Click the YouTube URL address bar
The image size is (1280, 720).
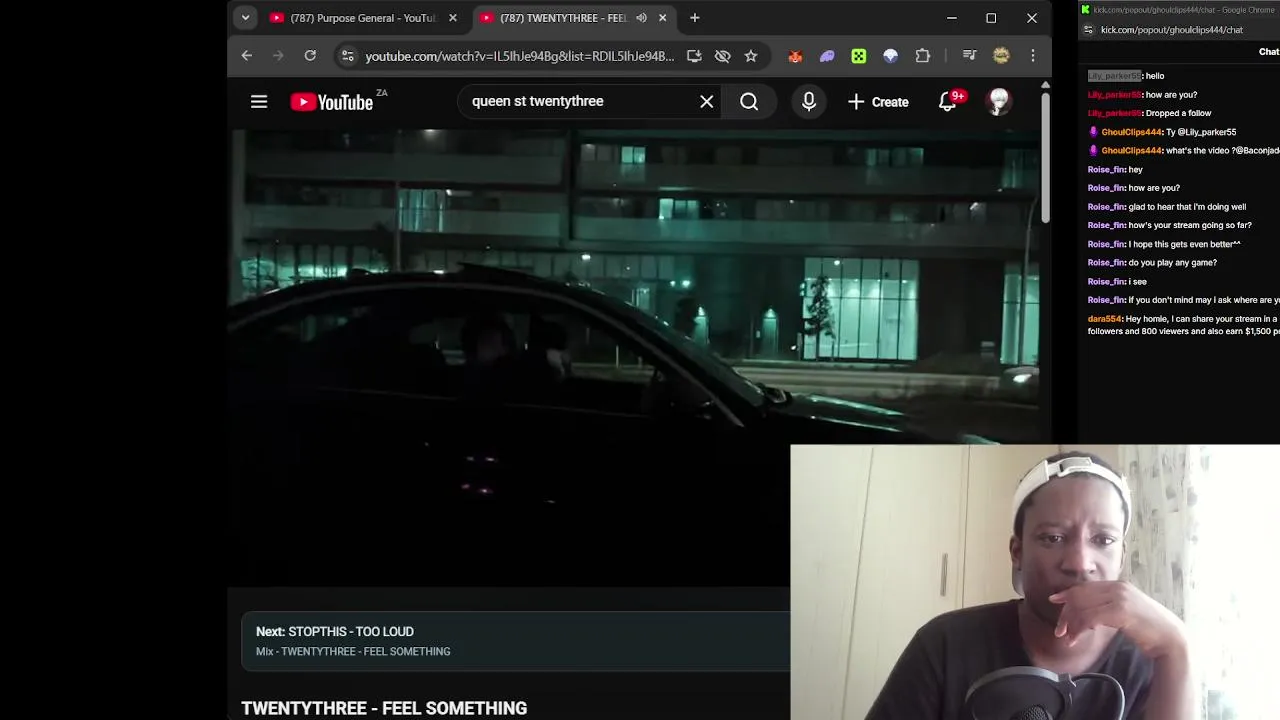pos(519,56)
